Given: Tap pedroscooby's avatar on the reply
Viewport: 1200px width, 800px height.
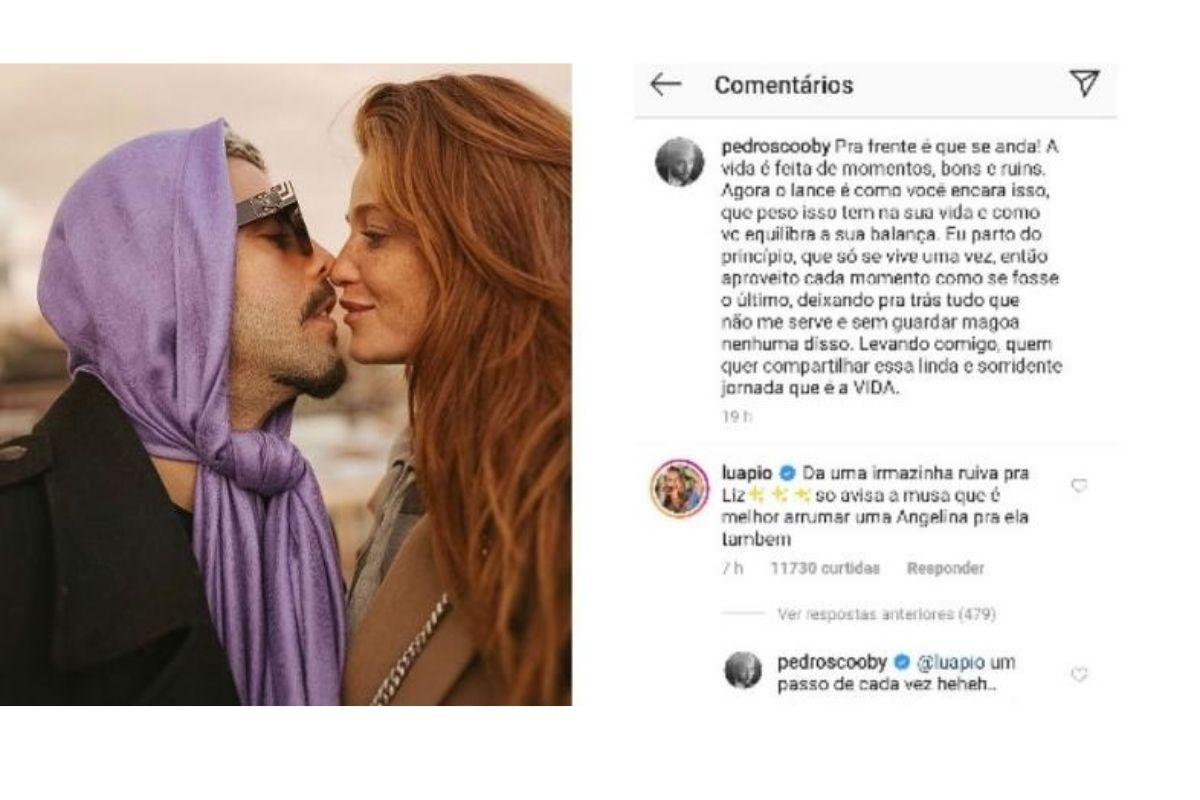Looking at the screenshot, I should (743, 670).
